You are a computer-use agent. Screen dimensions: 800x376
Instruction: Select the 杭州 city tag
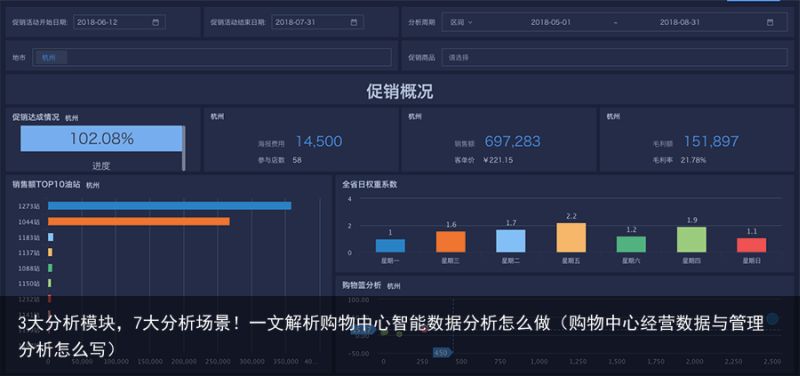(49, 58)
